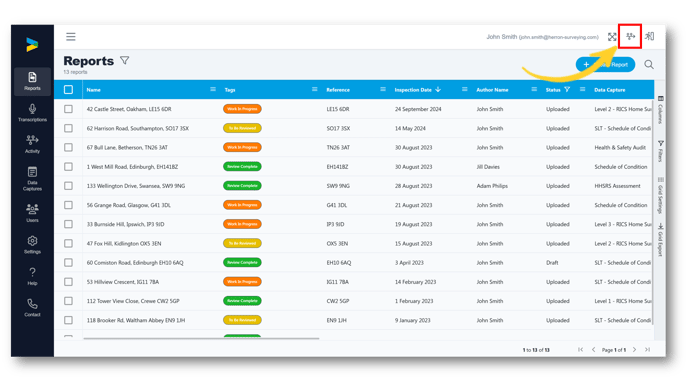Open the Columns side panel tab
Screen dimensions: 688x379
pyautogui.click(x=660, y=110)
